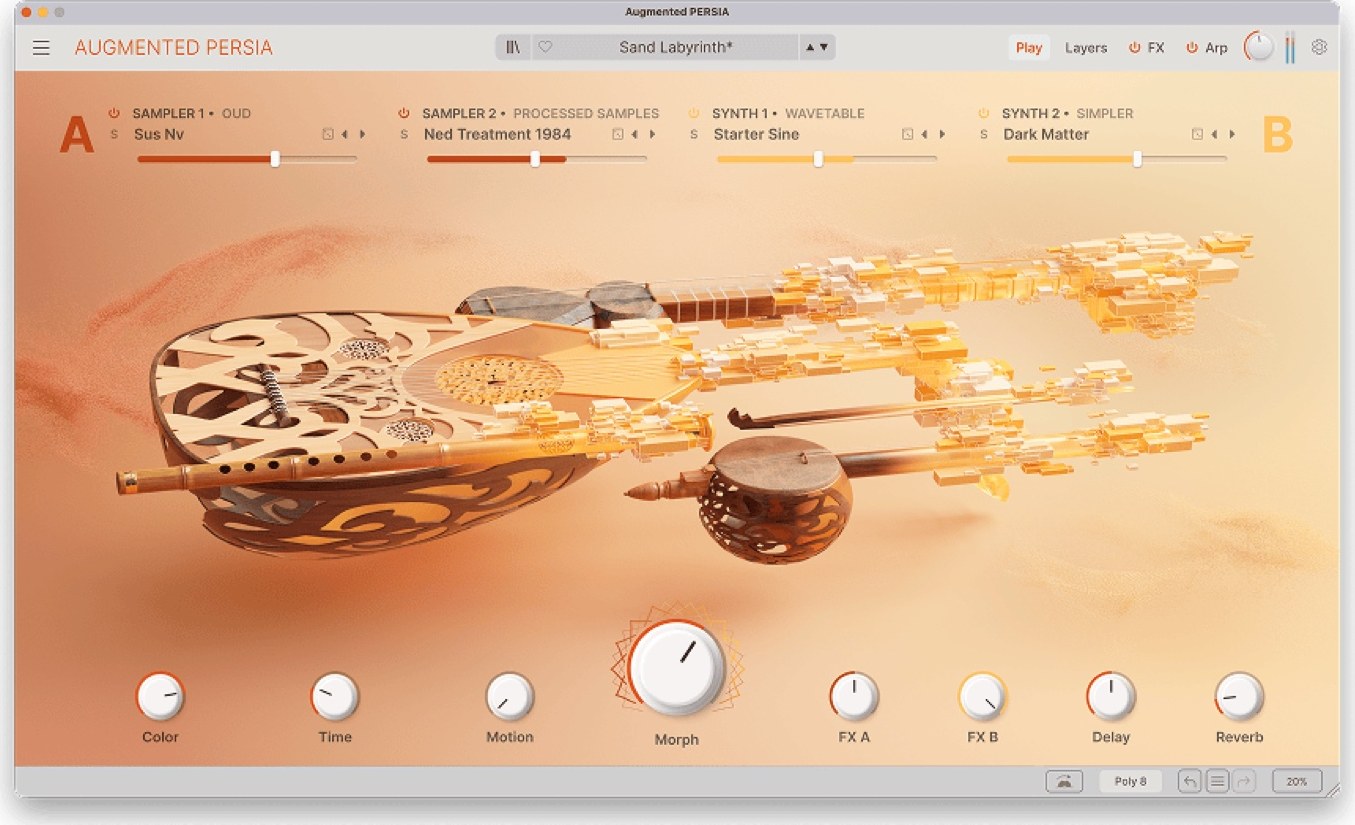Select previous Synth 2 source with left arrow
Image resolution: width=1355 pixels, height=825 pixels.
[x=1214, y=134]
